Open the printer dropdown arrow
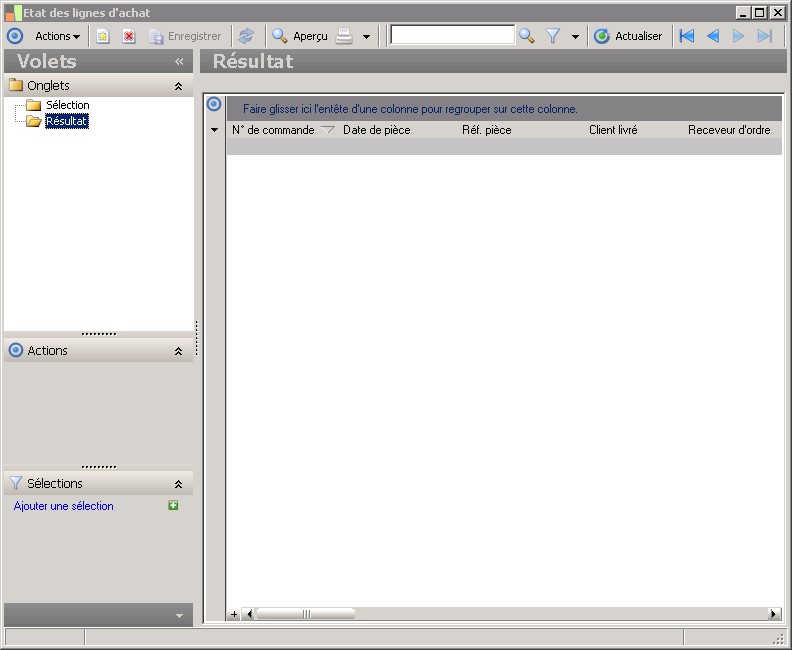 tap(367, 36)
